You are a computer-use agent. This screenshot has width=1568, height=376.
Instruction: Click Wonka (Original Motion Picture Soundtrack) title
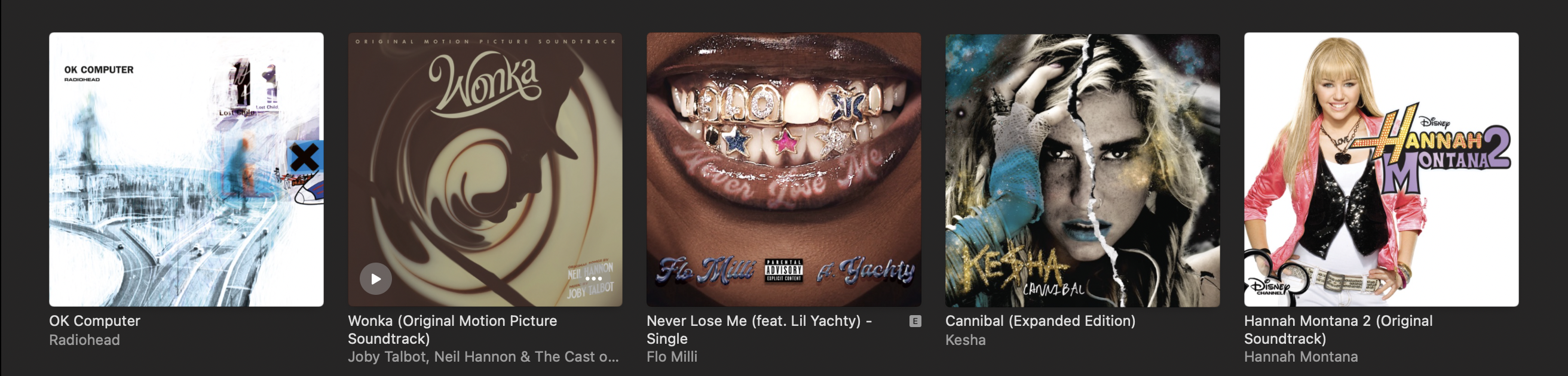point(452,330)
